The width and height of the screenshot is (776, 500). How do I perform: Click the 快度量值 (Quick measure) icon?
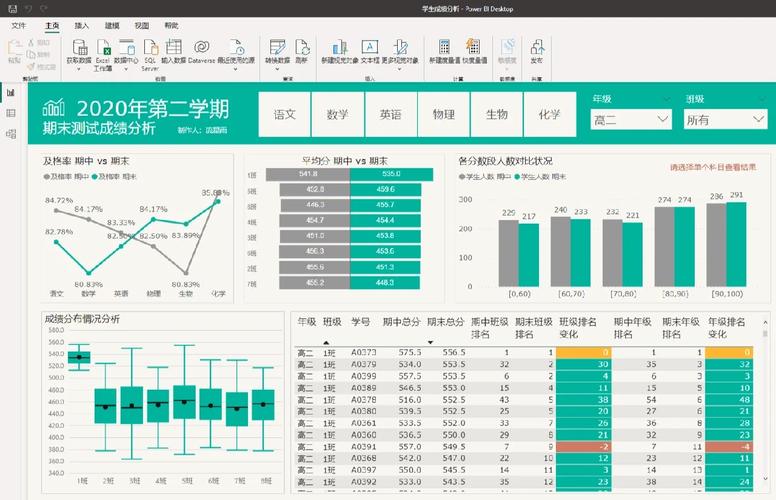pyautogui.click(x=473, y=47)
